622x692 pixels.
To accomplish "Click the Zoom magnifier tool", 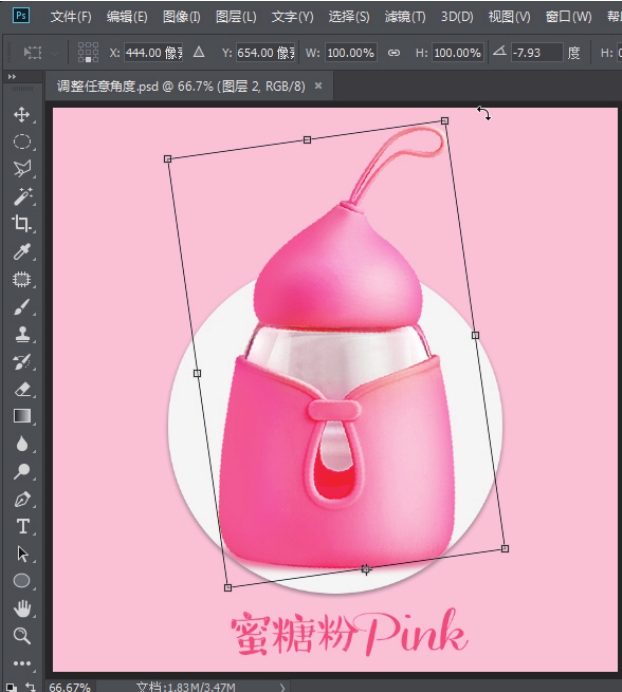I will (x=21, y=636).
